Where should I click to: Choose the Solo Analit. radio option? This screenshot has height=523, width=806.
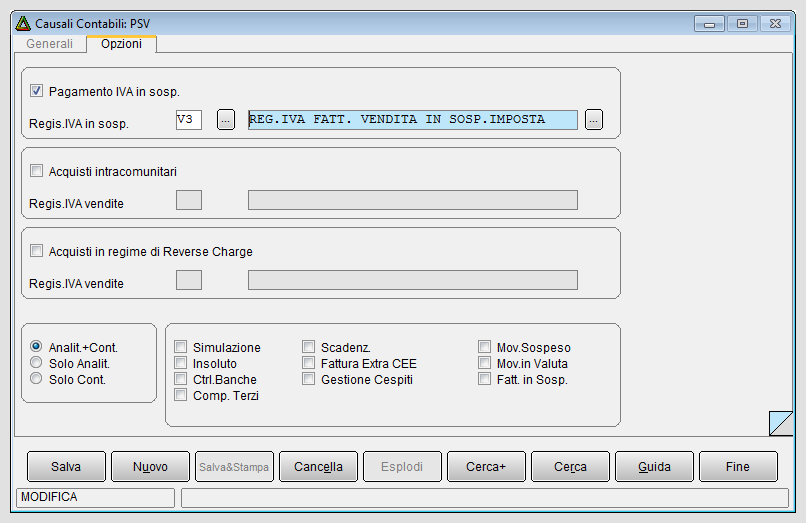click(36, 363)
